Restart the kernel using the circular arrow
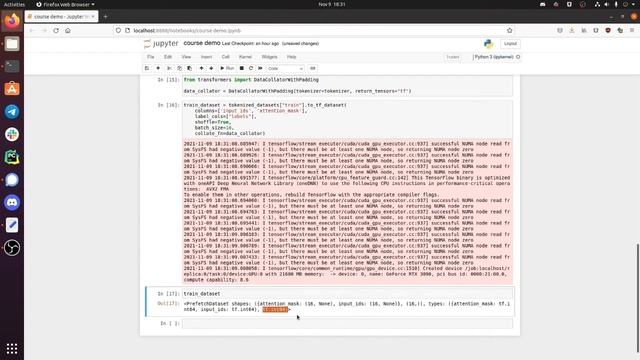640x360 pixels. tap(251, 68)
